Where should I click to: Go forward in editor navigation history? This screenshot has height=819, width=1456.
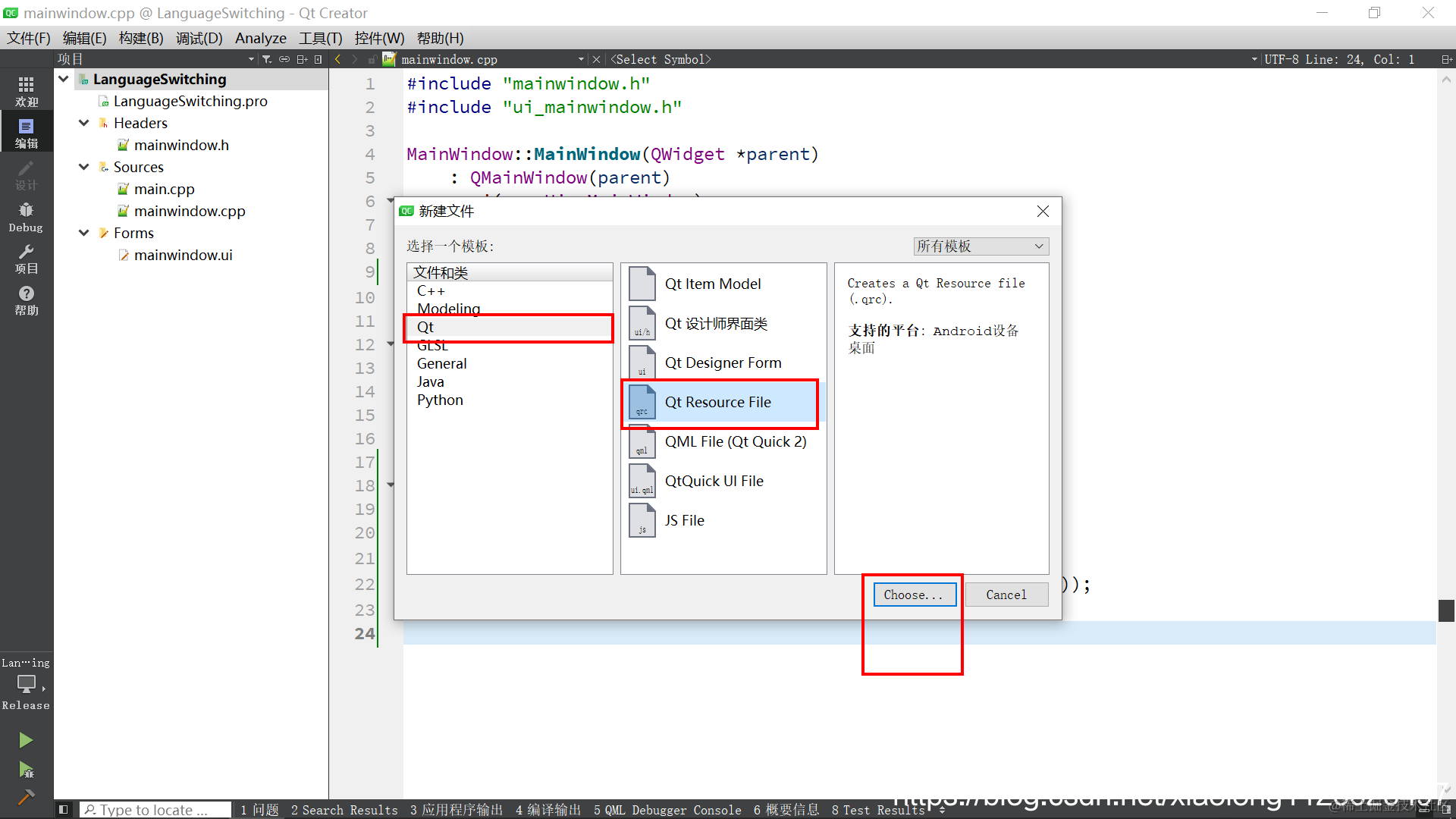(354, 59)
